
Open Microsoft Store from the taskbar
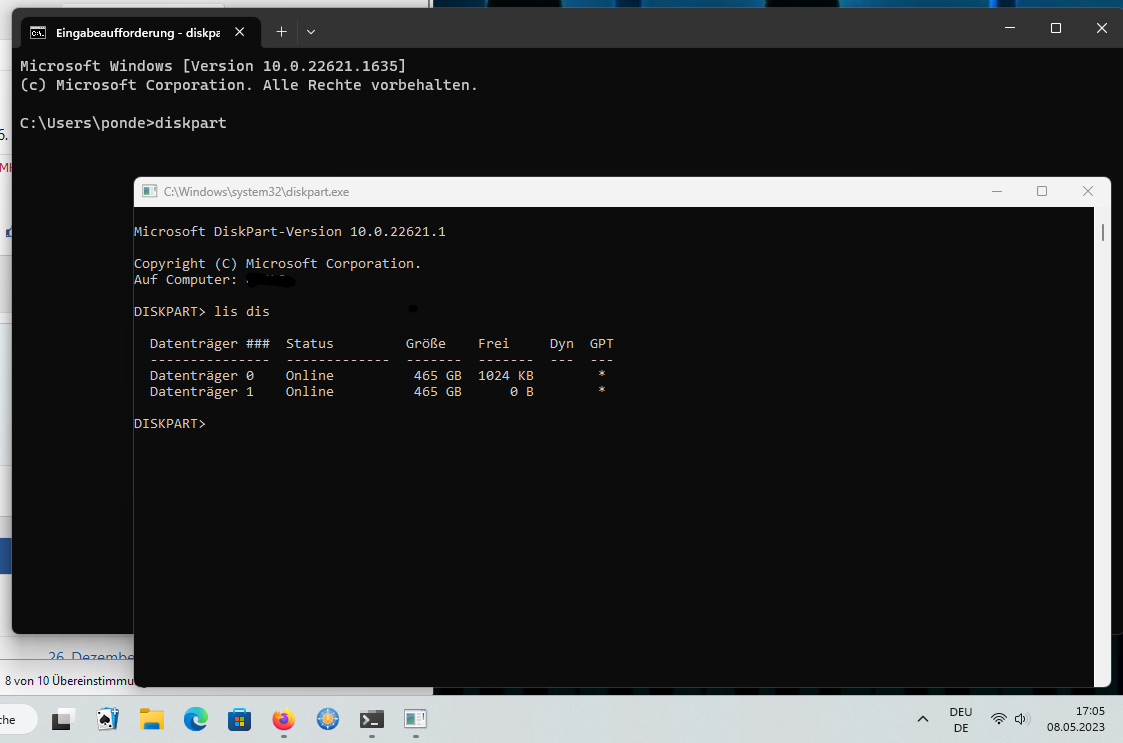[x=239, y=719]
